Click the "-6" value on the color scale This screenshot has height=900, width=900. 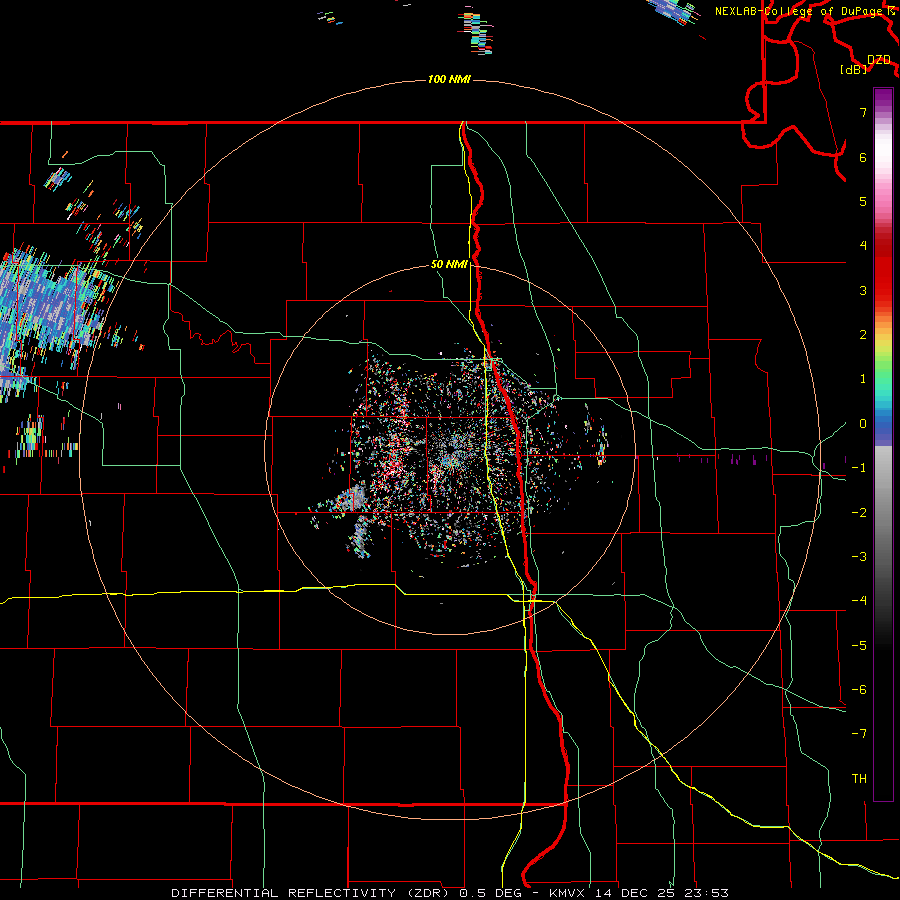(x=859, y=690)
